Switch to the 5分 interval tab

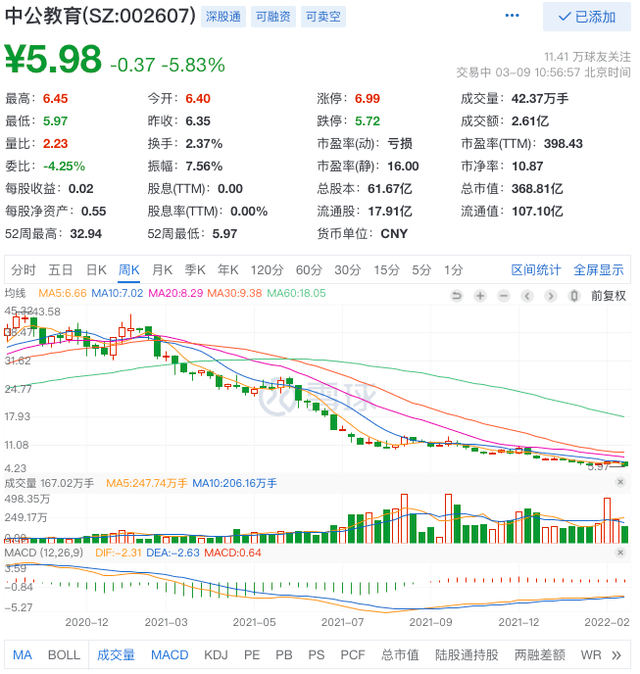(421, 270)
